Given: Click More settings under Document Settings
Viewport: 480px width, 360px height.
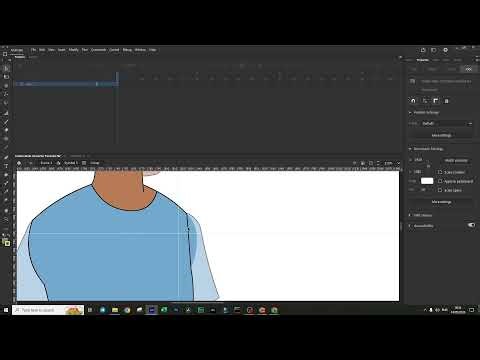Looking at the screenshot, I should (441, 202).
